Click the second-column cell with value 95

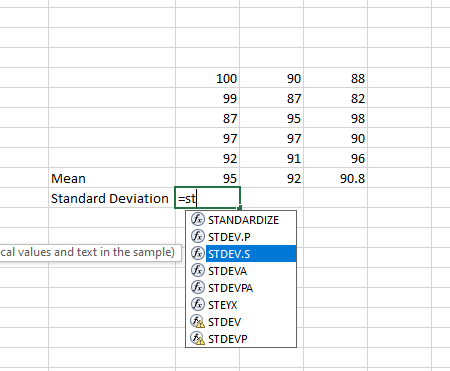coord(271,118)
